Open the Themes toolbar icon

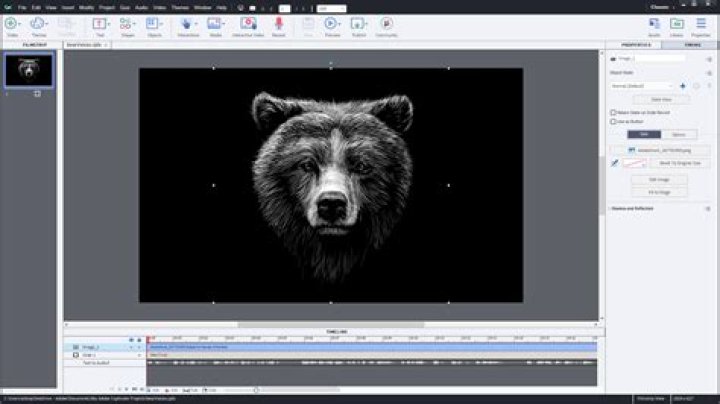tap(38, 24)
